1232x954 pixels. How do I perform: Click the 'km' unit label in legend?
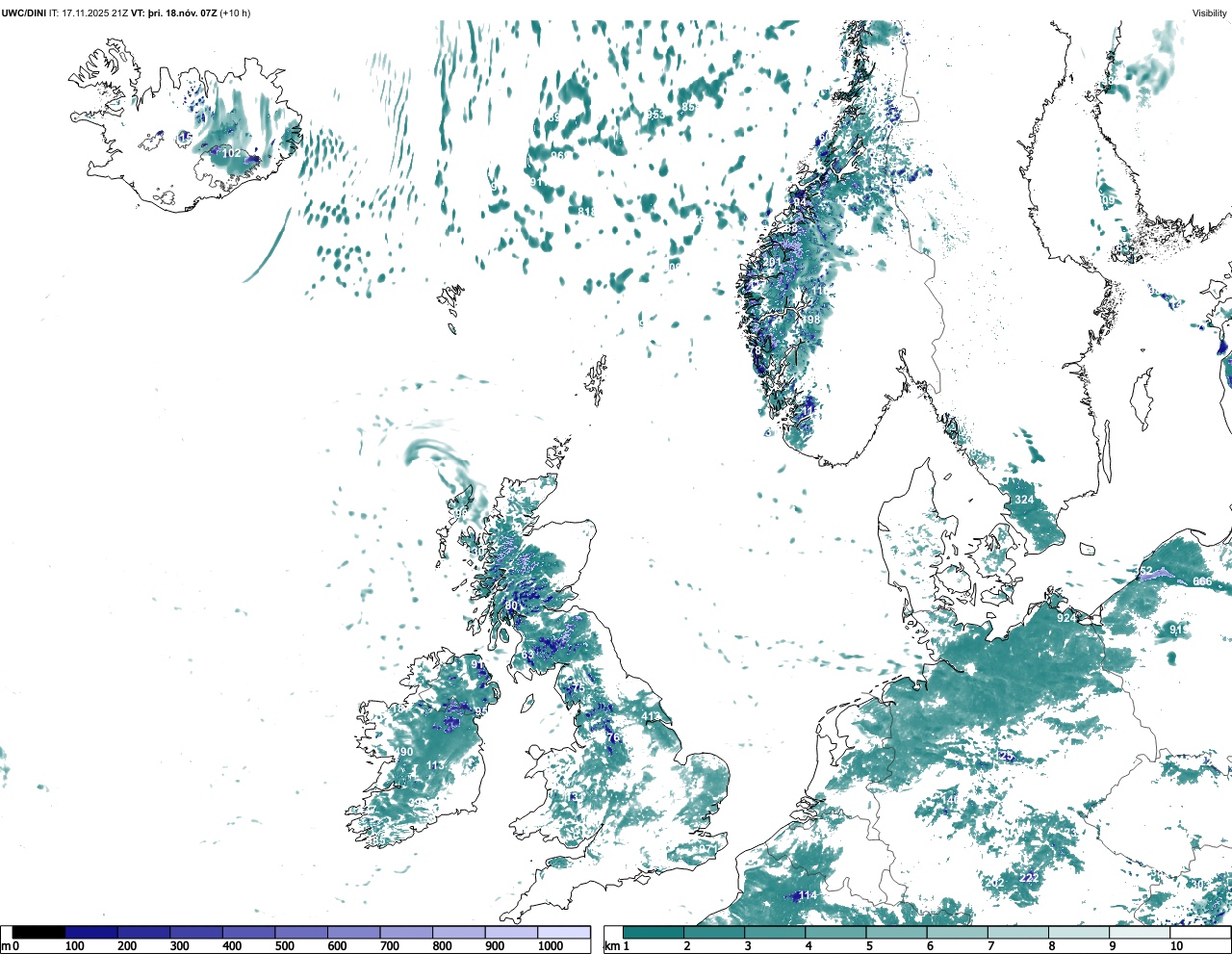(611, 946)
